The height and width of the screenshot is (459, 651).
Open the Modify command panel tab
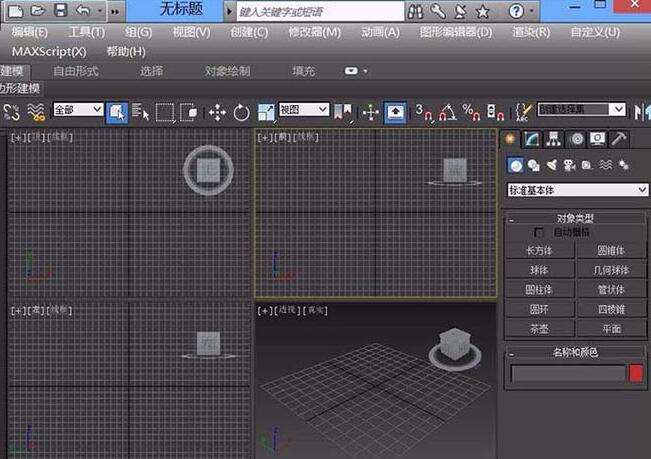coord(534,139)
